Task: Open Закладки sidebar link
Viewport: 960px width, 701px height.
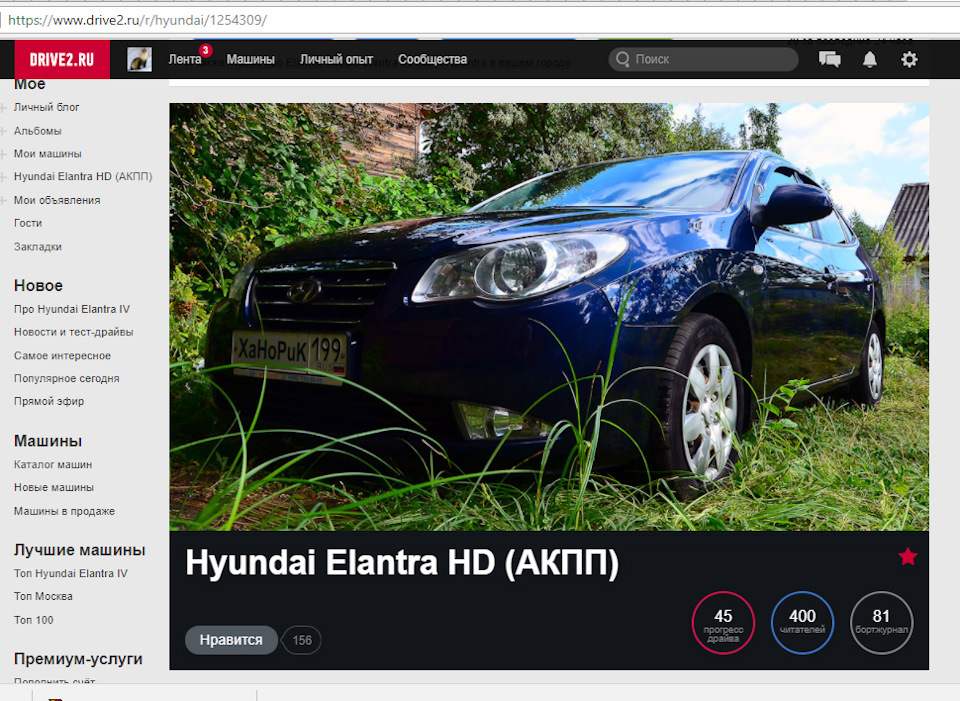Action: 38,247
